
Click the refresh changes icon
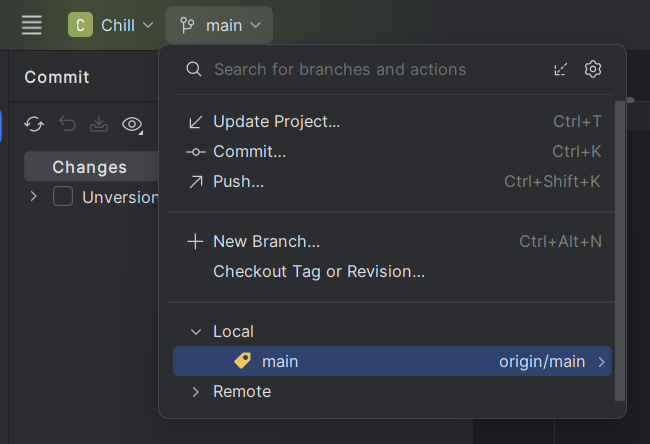(34, 124)
